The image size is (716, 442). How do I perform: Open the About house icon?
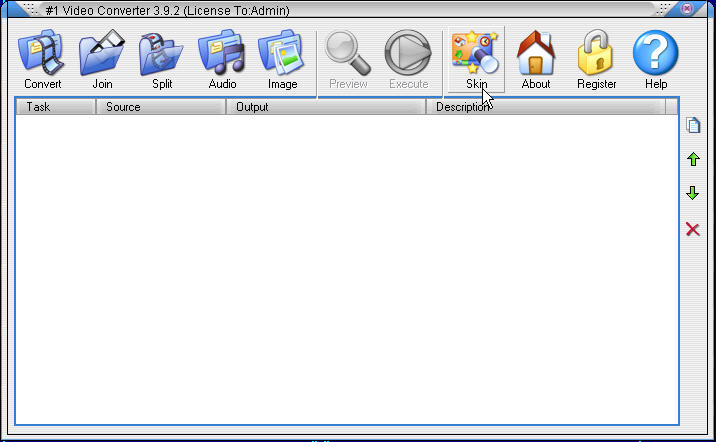(536, 60)
